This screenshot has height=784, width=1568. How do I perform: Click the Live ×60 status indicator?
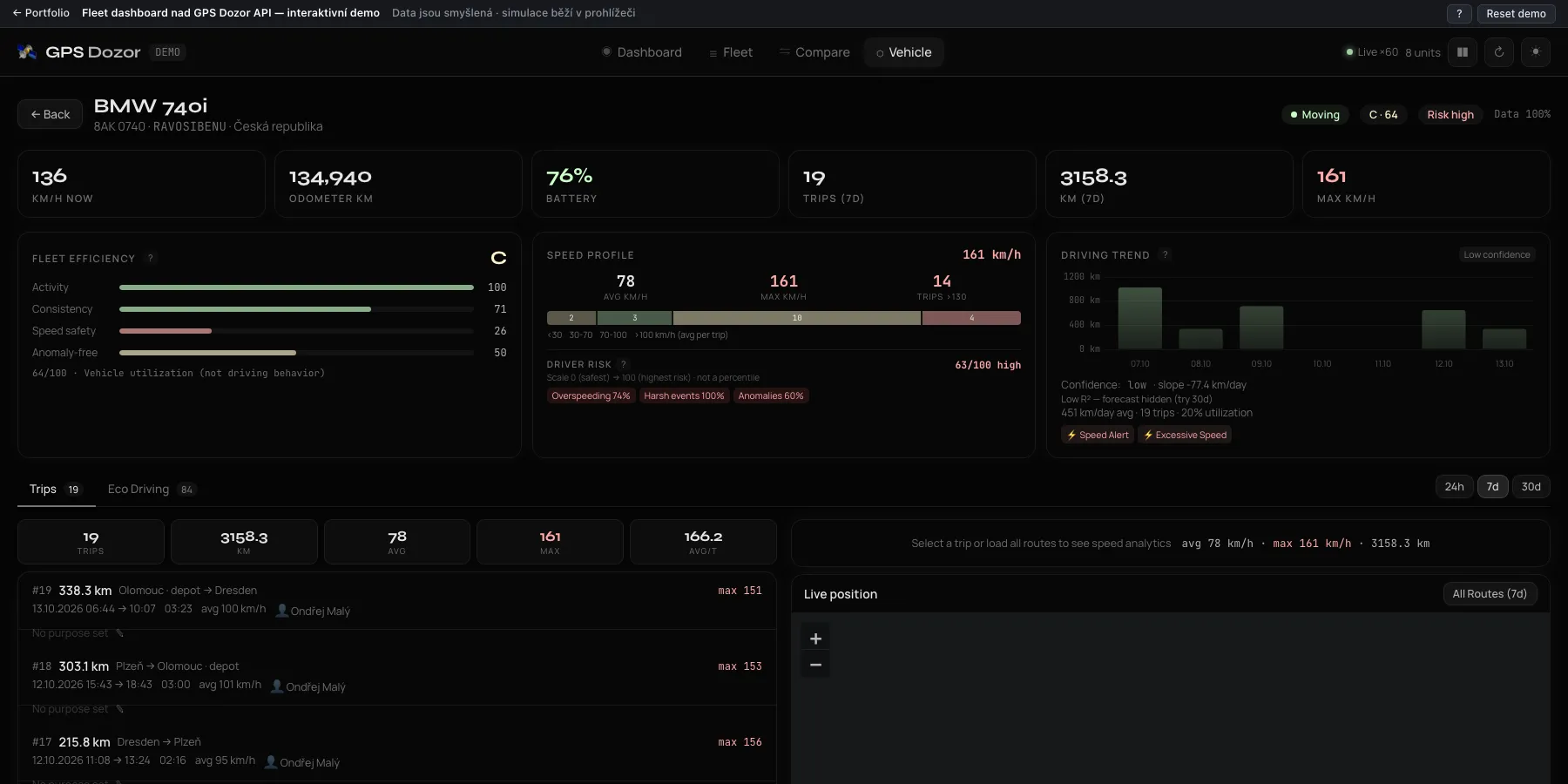point(1372,52)
